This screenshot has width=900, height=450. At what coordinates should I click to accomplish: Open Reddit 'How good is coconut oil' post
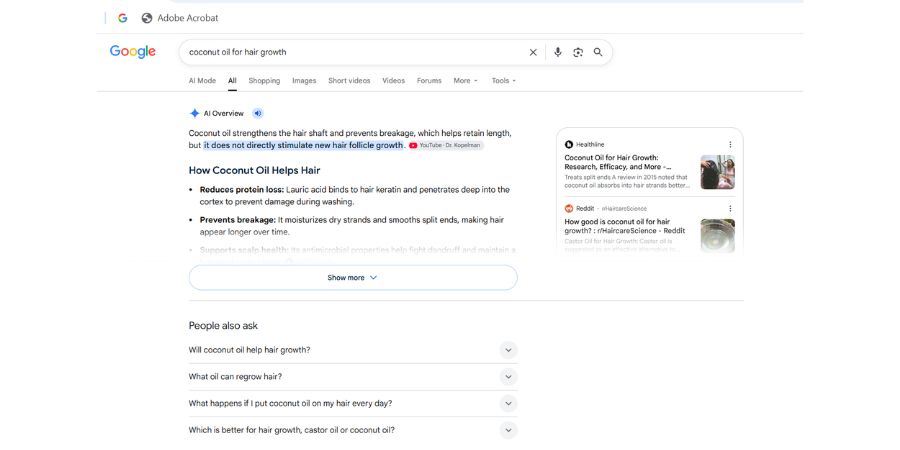tap(624, 226)
